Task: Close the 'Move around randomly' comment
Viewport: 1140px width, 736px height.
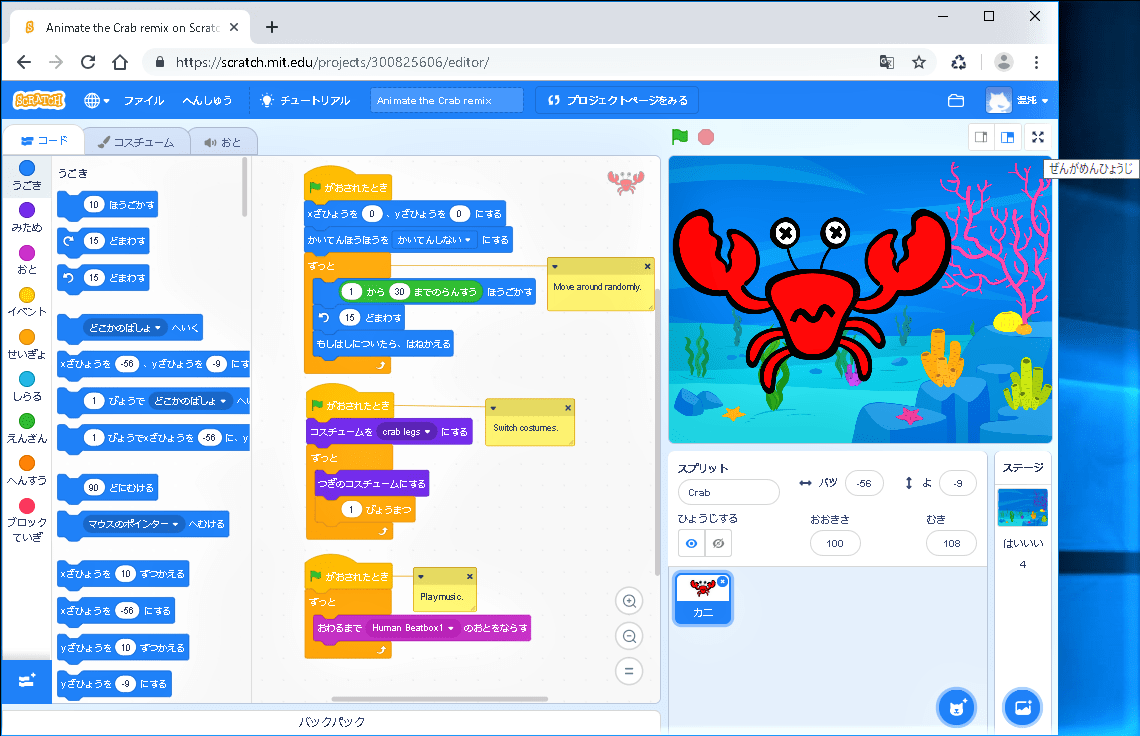Action: click(x=647, y=266)
